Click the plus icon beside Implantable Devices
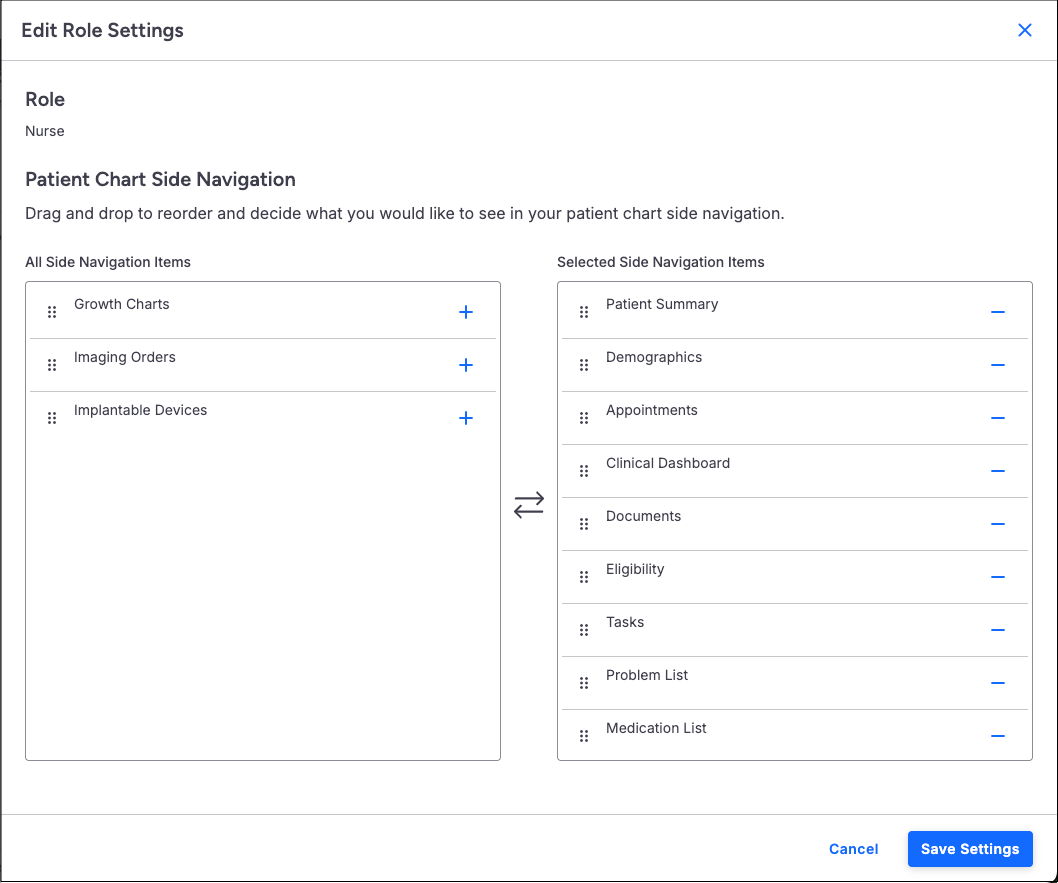This screenshot has width=1058, height=883. coord(465,418)
